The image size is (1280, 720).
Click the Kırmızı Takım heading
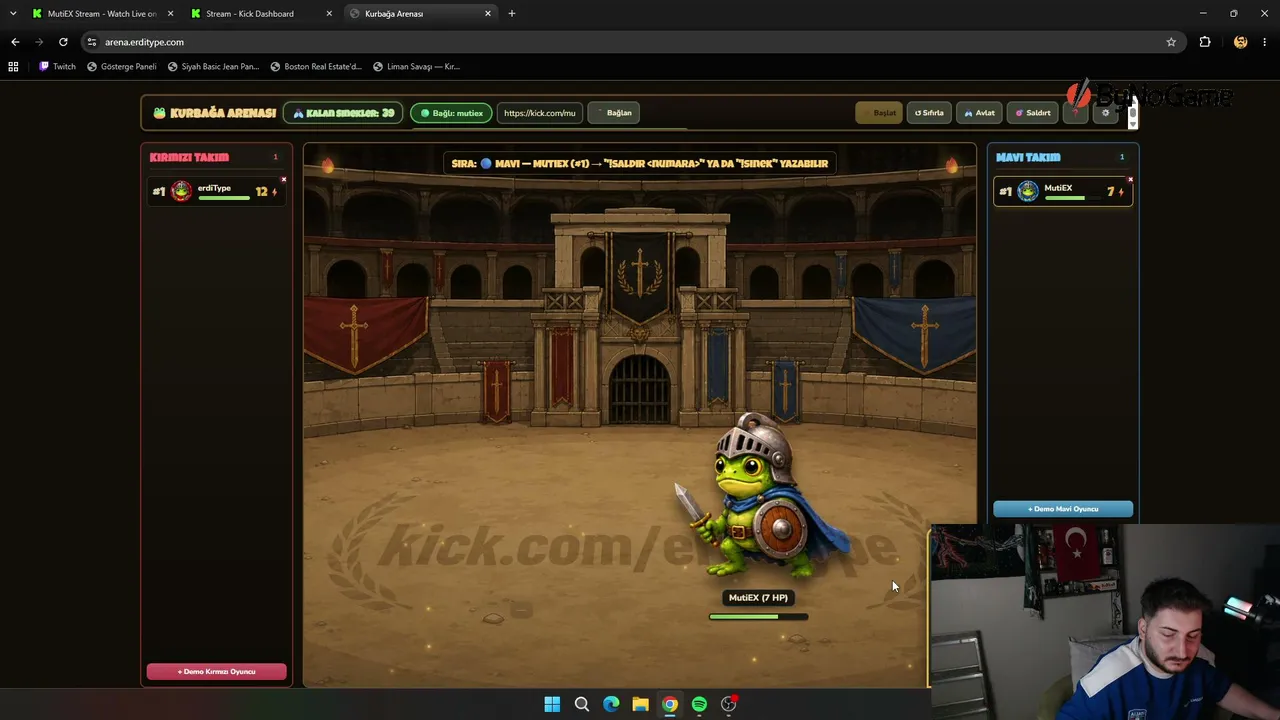(189, 157)
